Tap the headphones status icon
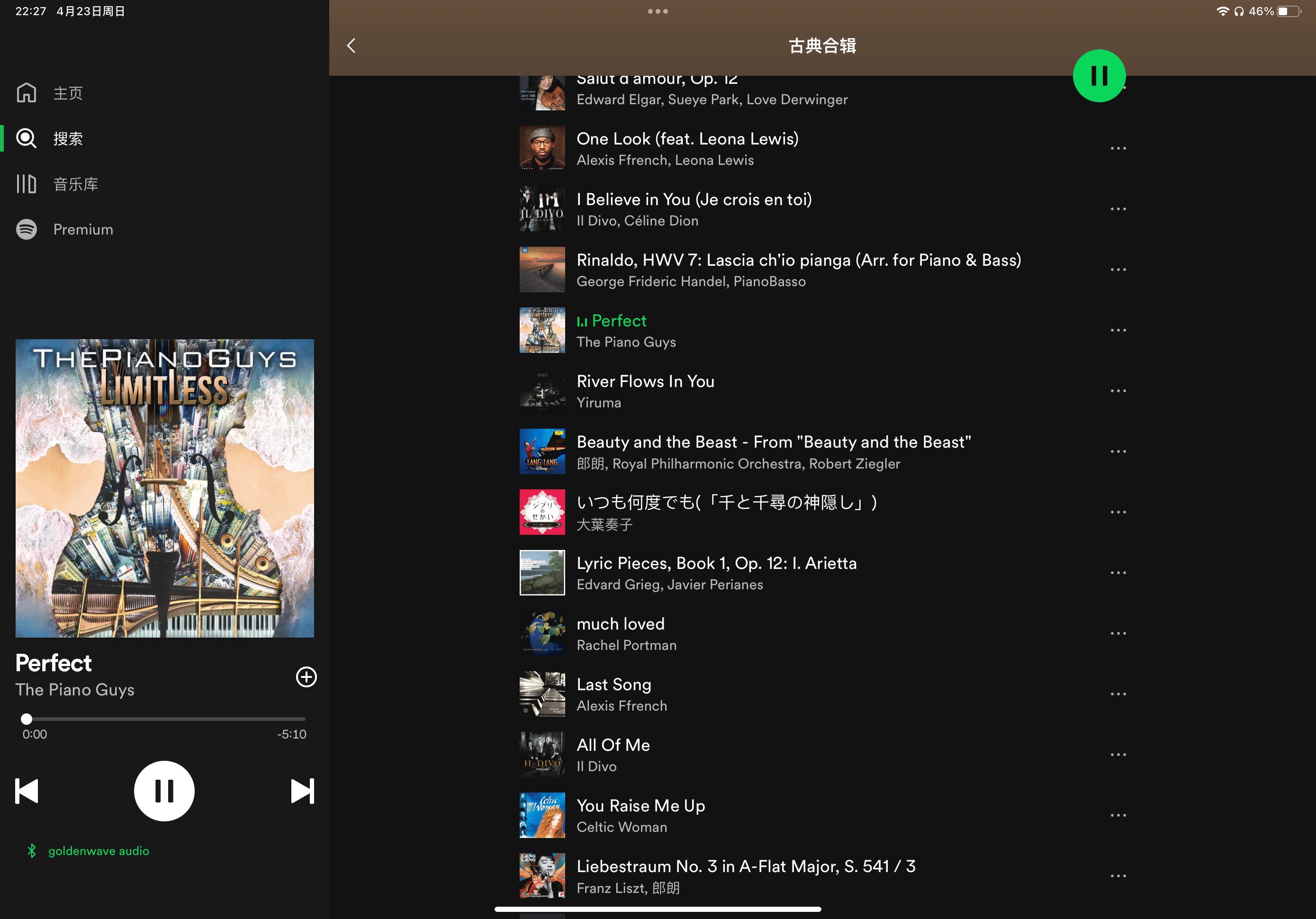 pyautogui.click(x=1239, y=11)
